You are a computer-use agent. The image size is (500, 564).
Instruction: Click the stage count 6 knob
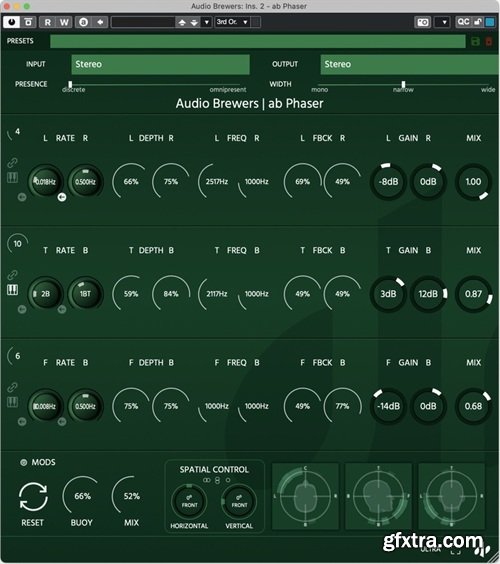(16, 356)
